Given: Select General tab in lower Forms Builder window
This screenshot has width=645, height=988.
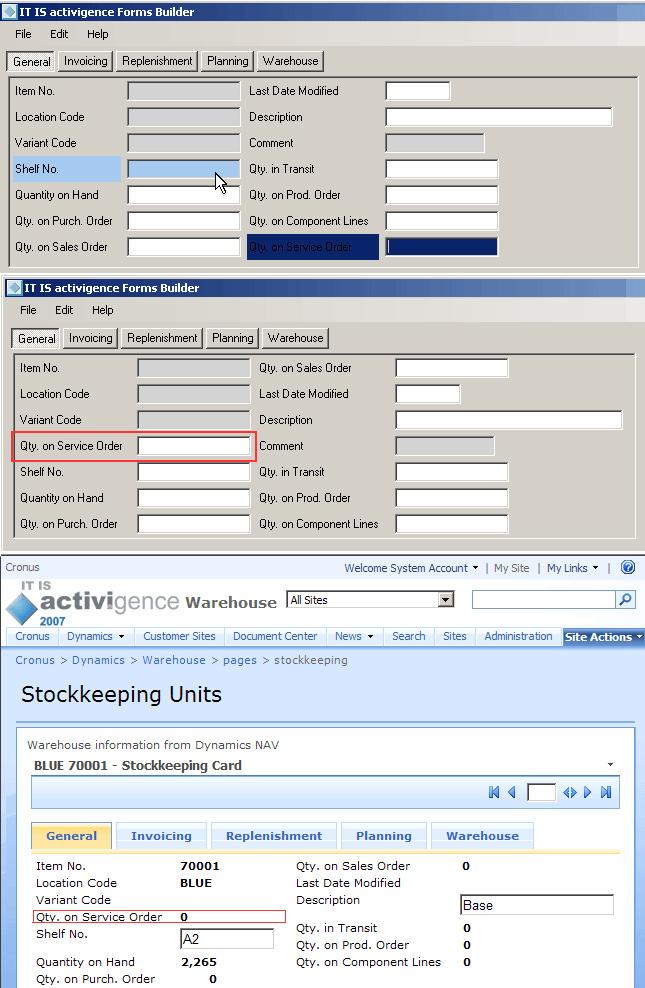Looking at the screenshot, I should point(37,338).
